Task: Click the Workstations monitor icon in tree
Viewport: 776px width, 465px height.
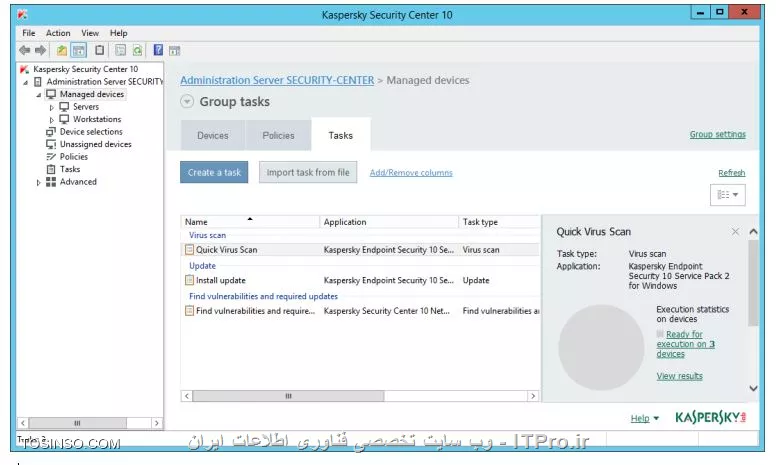Action: pyautogui.click(x=64, y=119)
